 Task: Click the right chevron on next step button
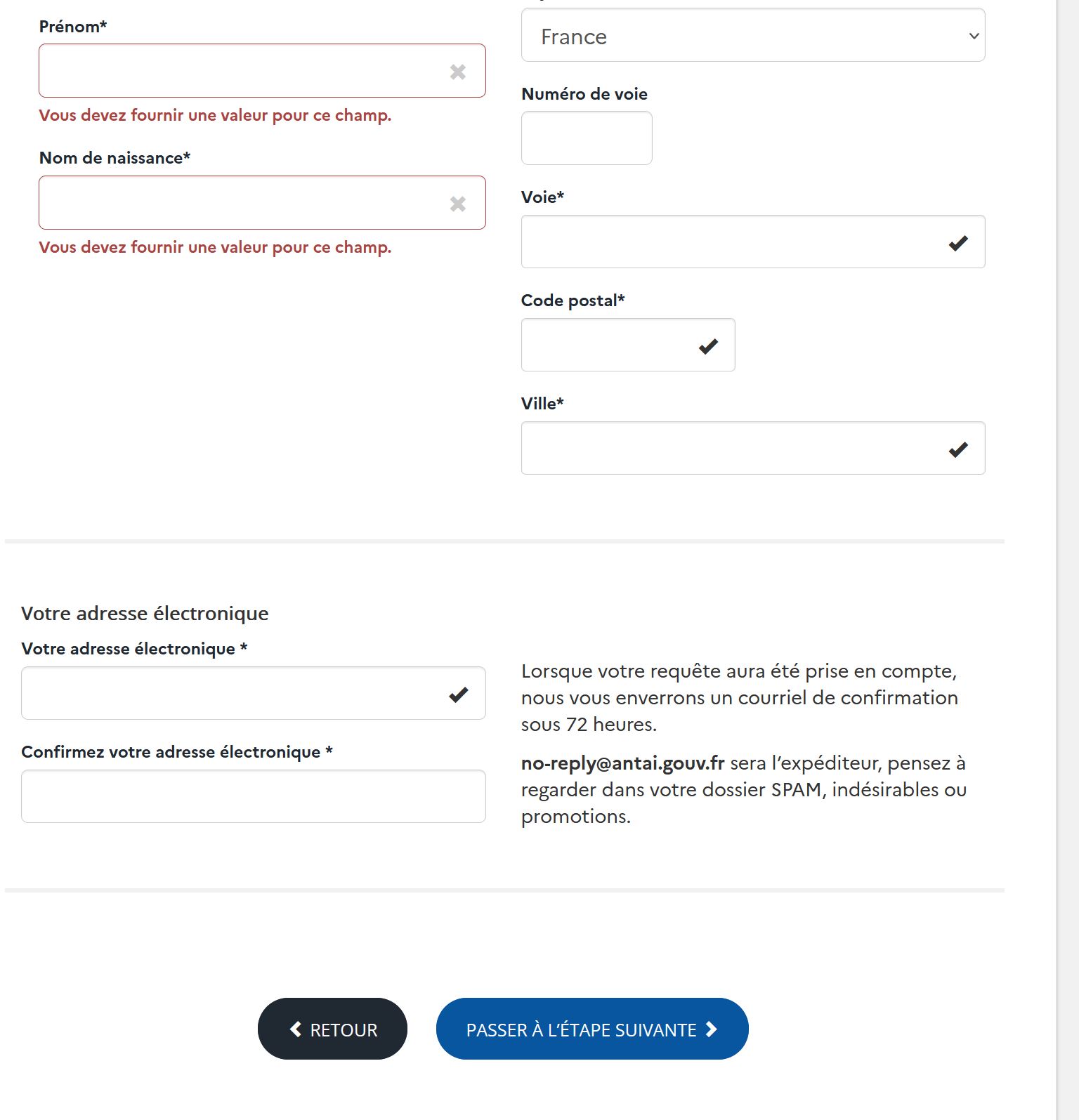click(712, 1029)
